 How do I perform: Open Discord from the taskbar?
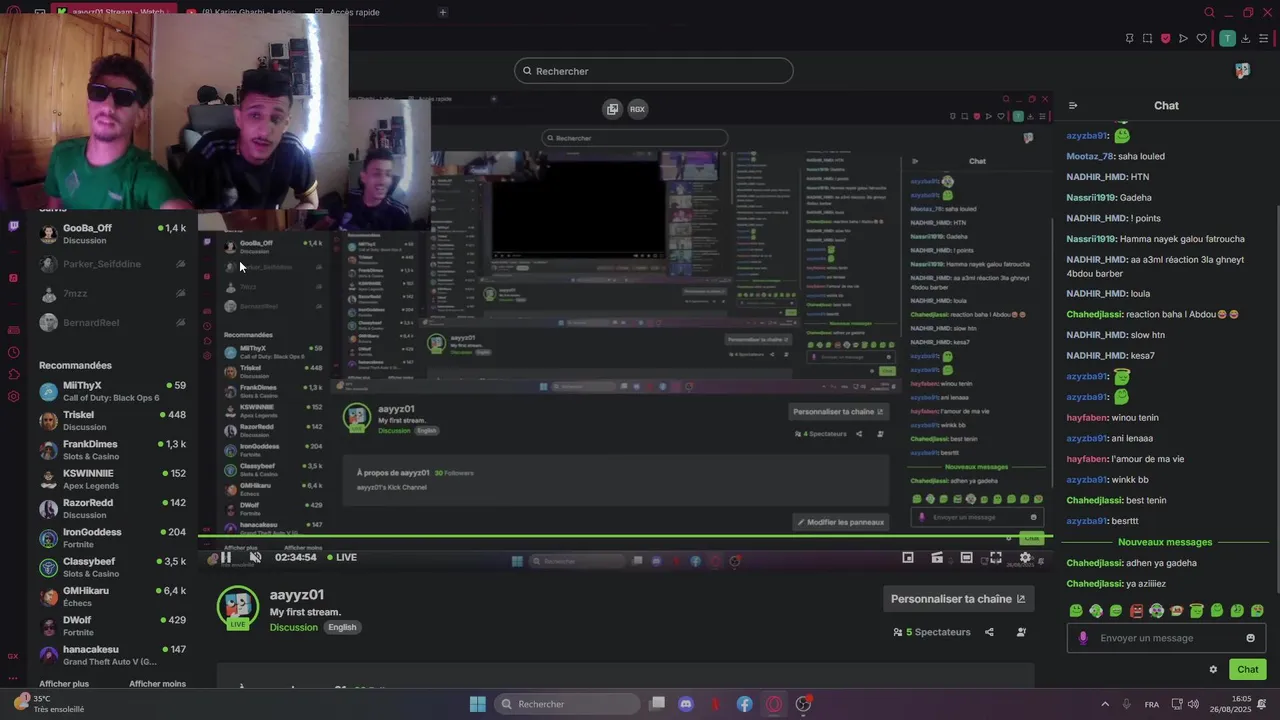pos(686,704)
